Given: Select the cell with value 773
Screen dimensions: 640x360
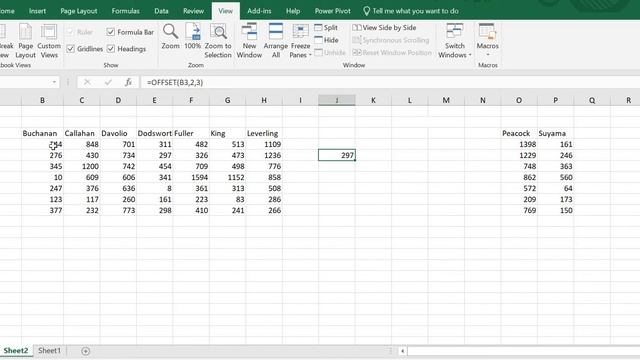Looking at the screenshot, I should pos(118,210).
